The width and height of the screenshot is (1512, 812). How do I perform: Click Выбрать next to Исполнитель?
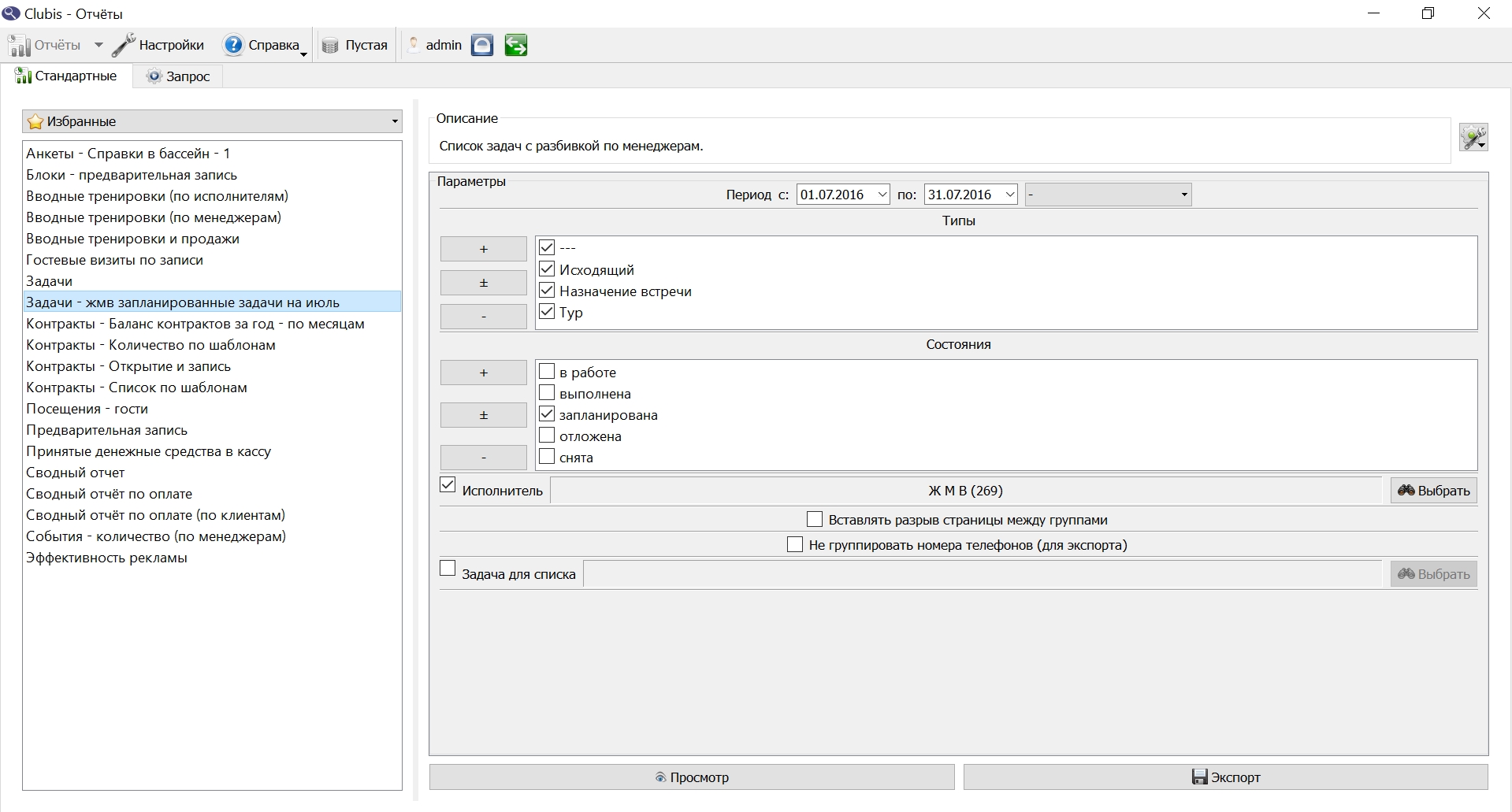coord(1433,491)
